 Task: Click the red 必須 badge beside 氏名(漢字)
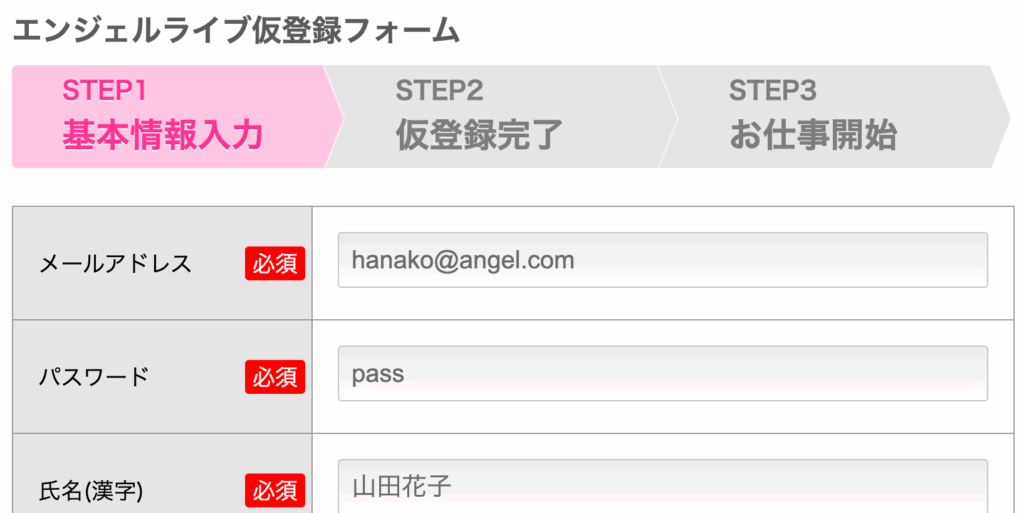[275, 490]
